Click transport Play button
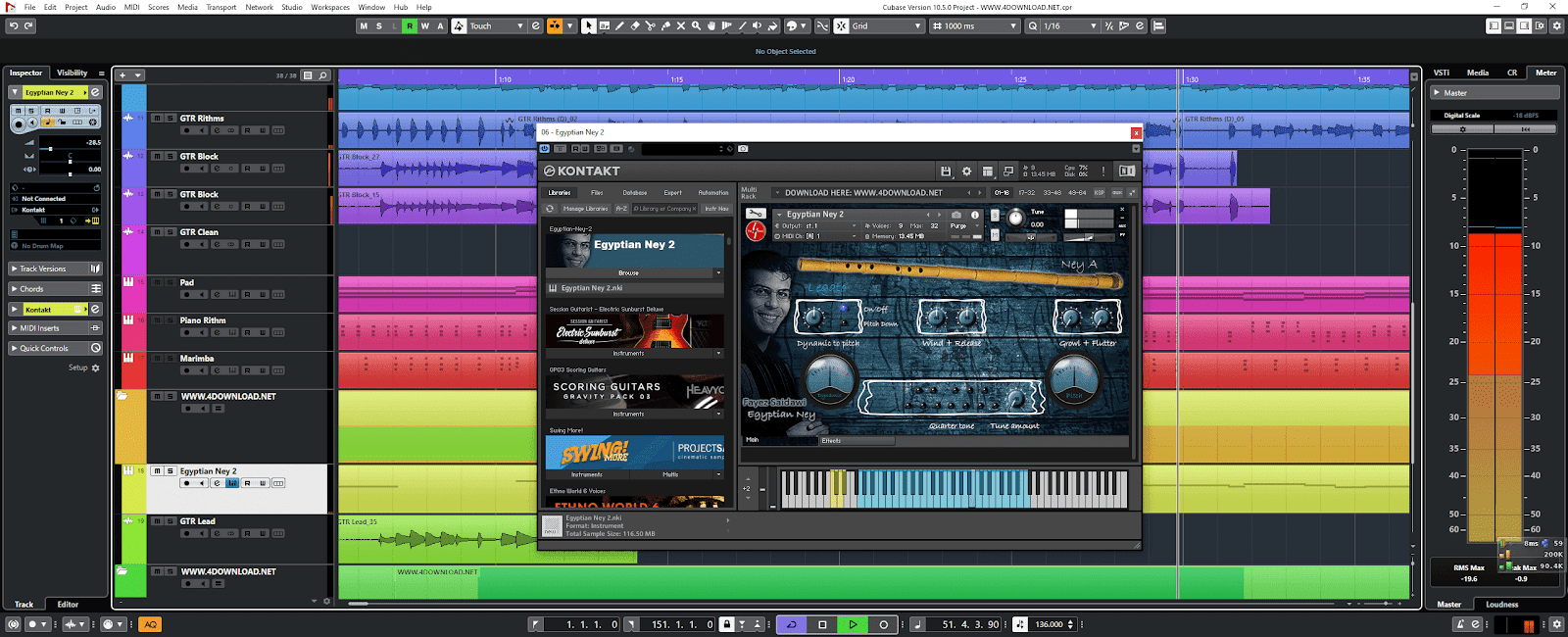1568x637 pixels. click(x=853, y=624)
